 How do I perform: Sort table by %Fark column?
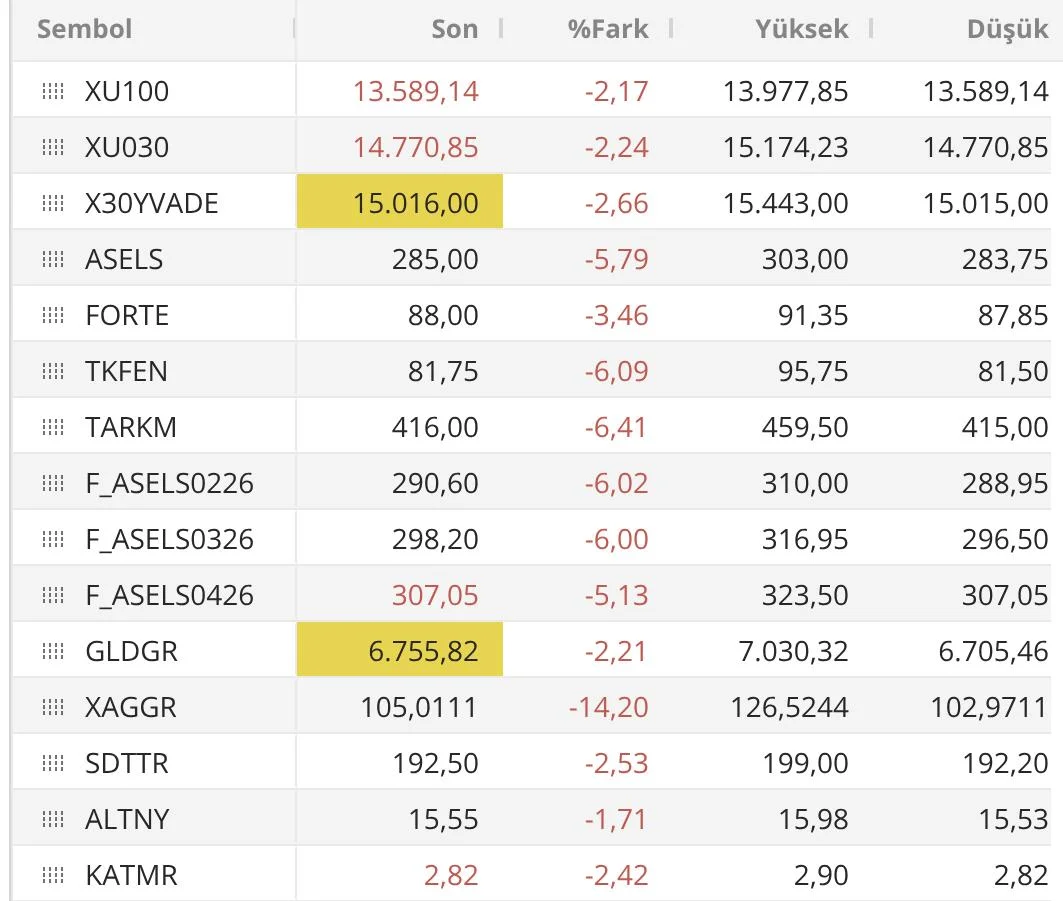pyautogui.click(x=608, y=29)
